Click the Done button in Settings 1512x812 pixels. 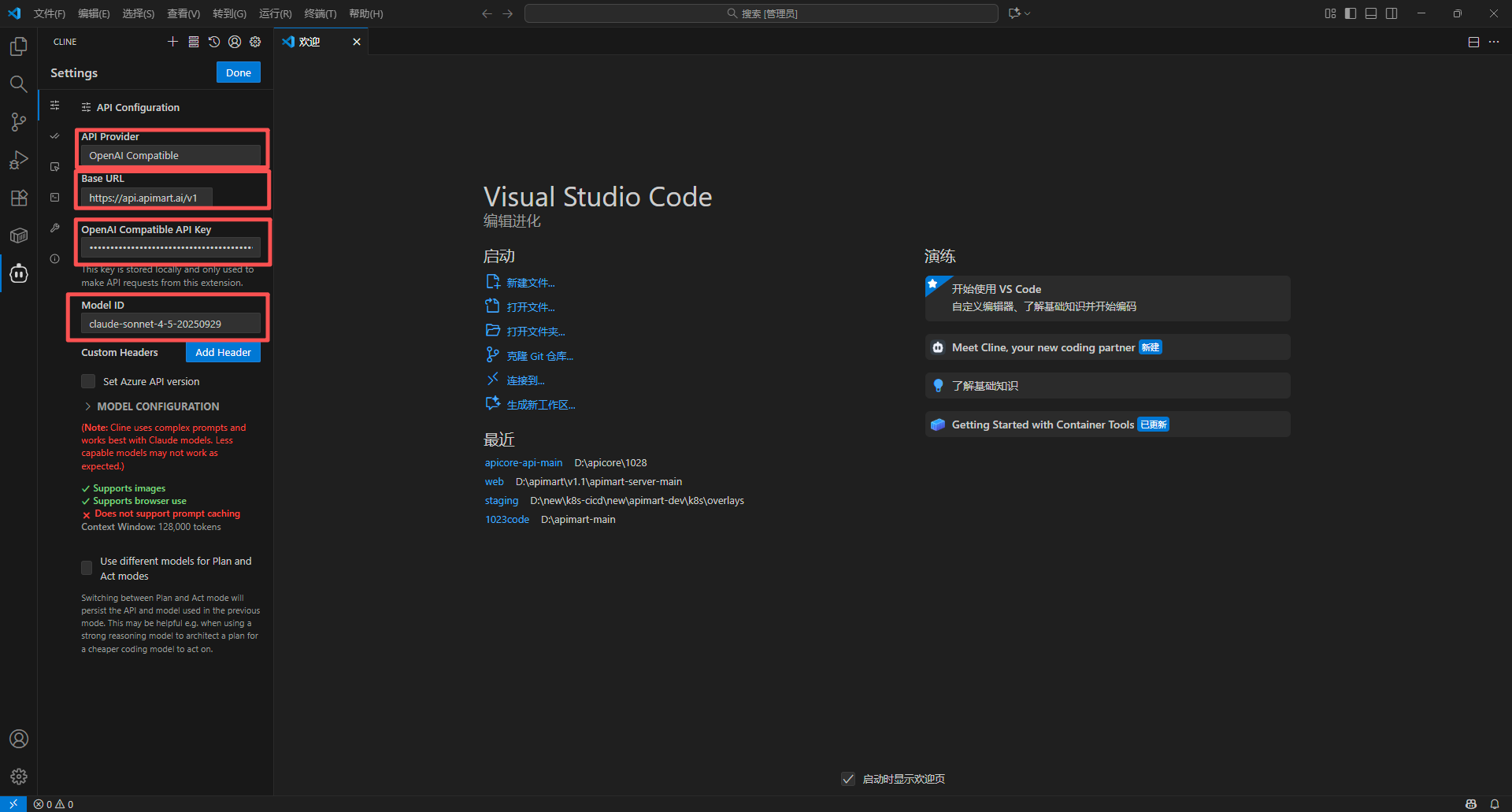coord(238,72)
